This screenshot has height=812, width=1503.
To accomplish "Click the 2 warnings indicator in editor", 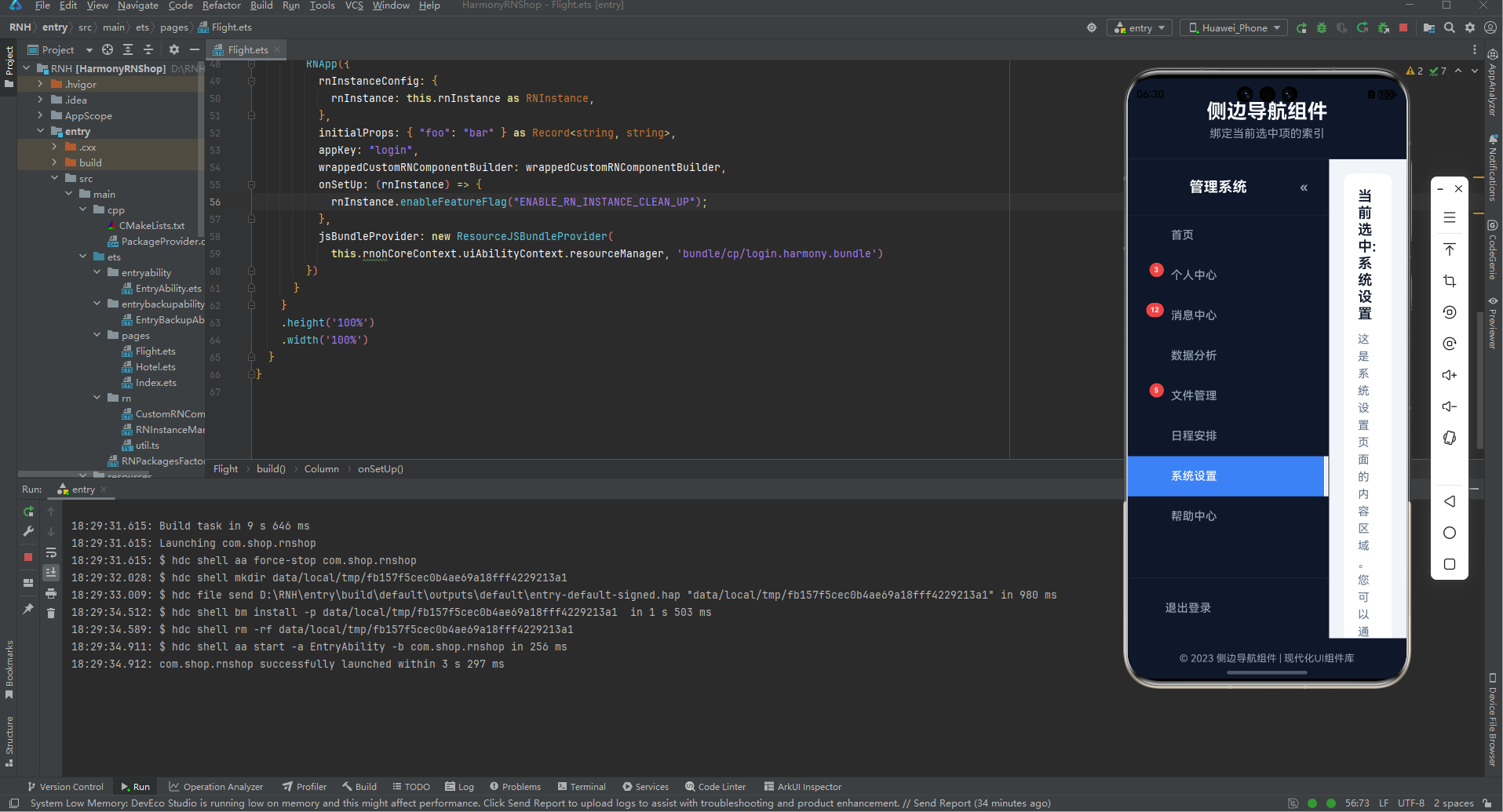I will coord(1415,71).
